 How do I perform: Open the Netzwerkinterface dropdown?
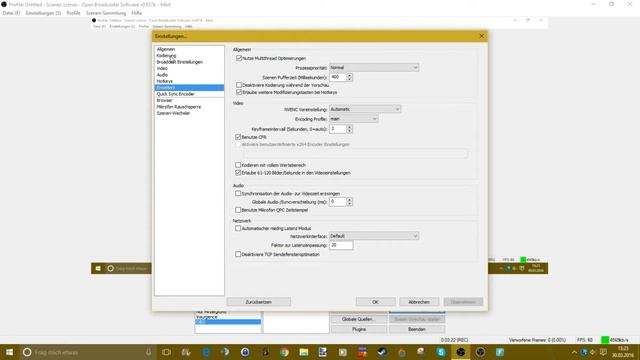(x=374, y=236)
